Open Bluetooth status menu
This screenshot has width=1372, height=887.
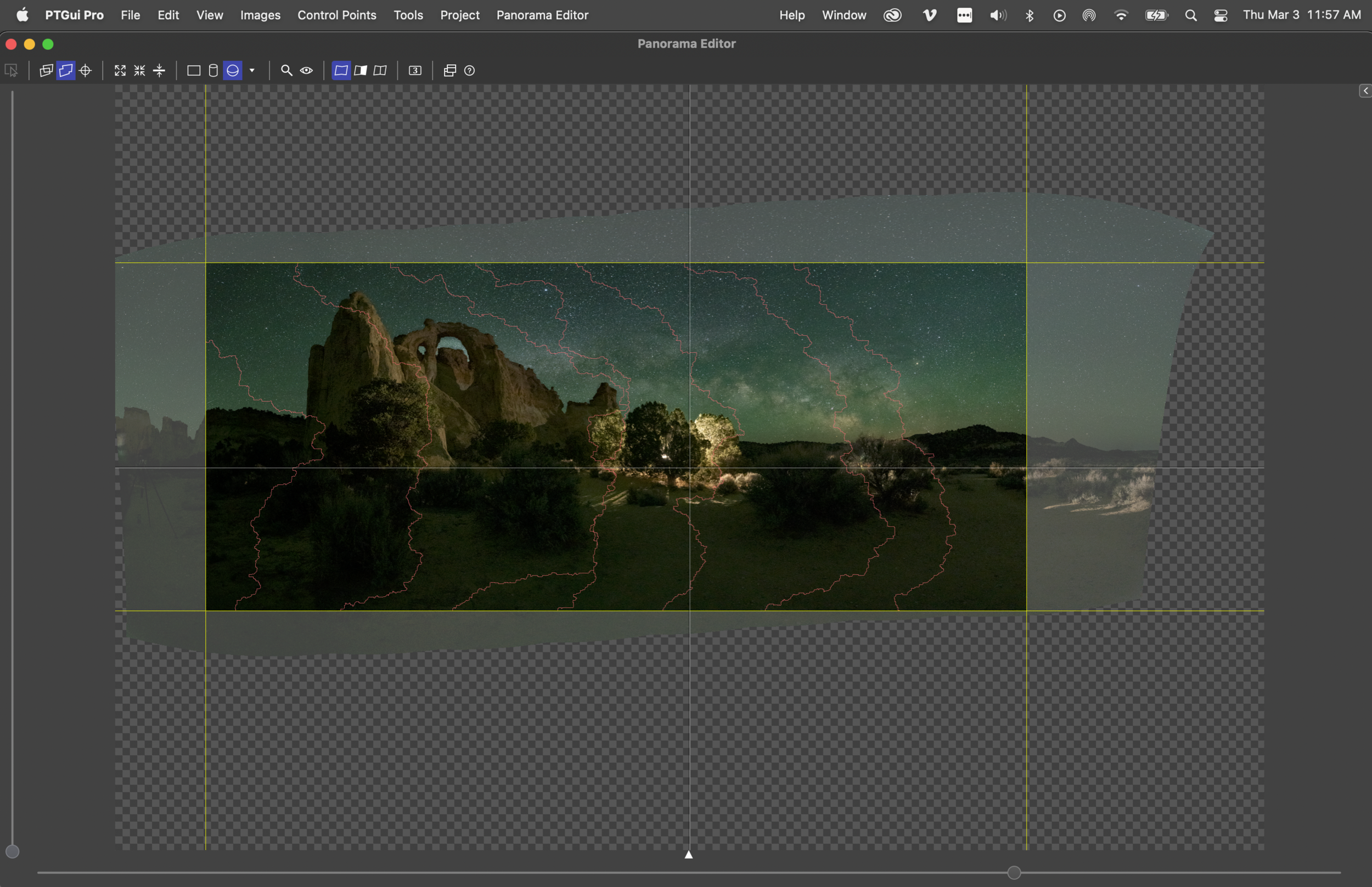click(x=1030, y=15)
